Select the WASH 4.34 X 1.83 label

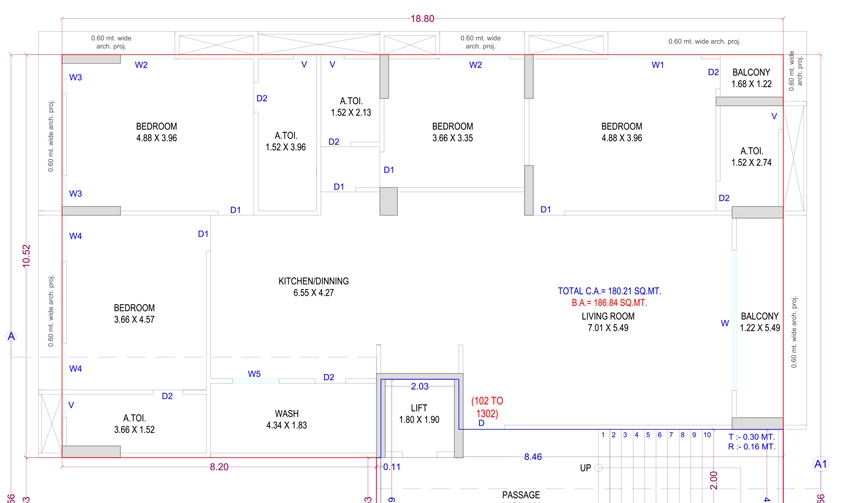[x=286, y=420]
